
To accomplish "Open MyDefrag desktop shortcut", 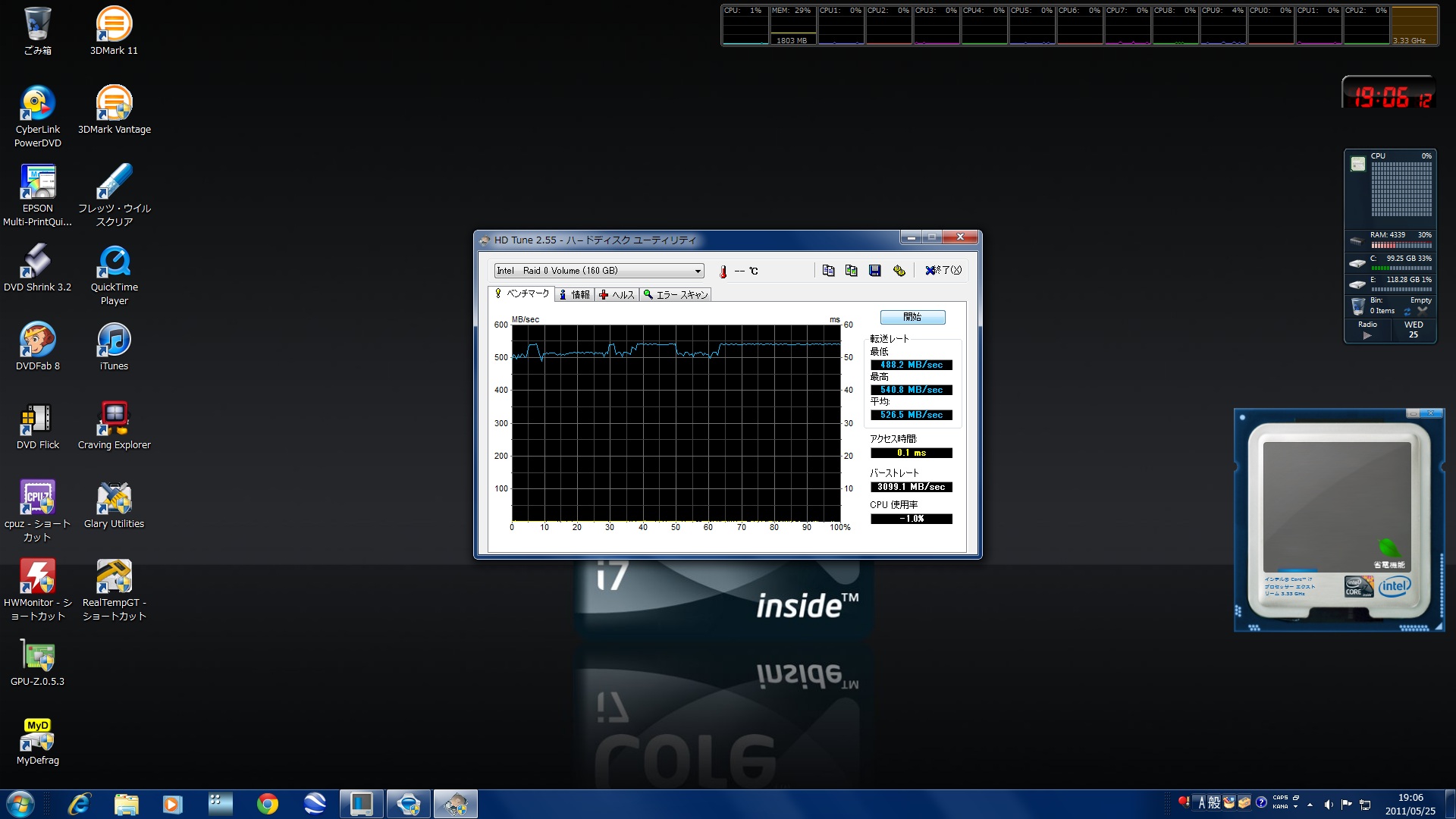I will point(37,736).
